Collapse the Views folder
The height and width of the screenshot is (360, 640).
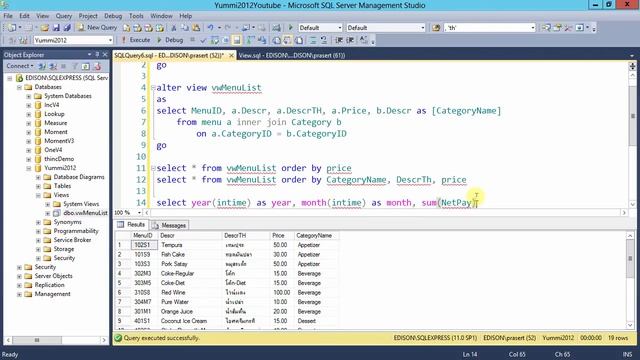pyautogui.click(x=38, y=195)
